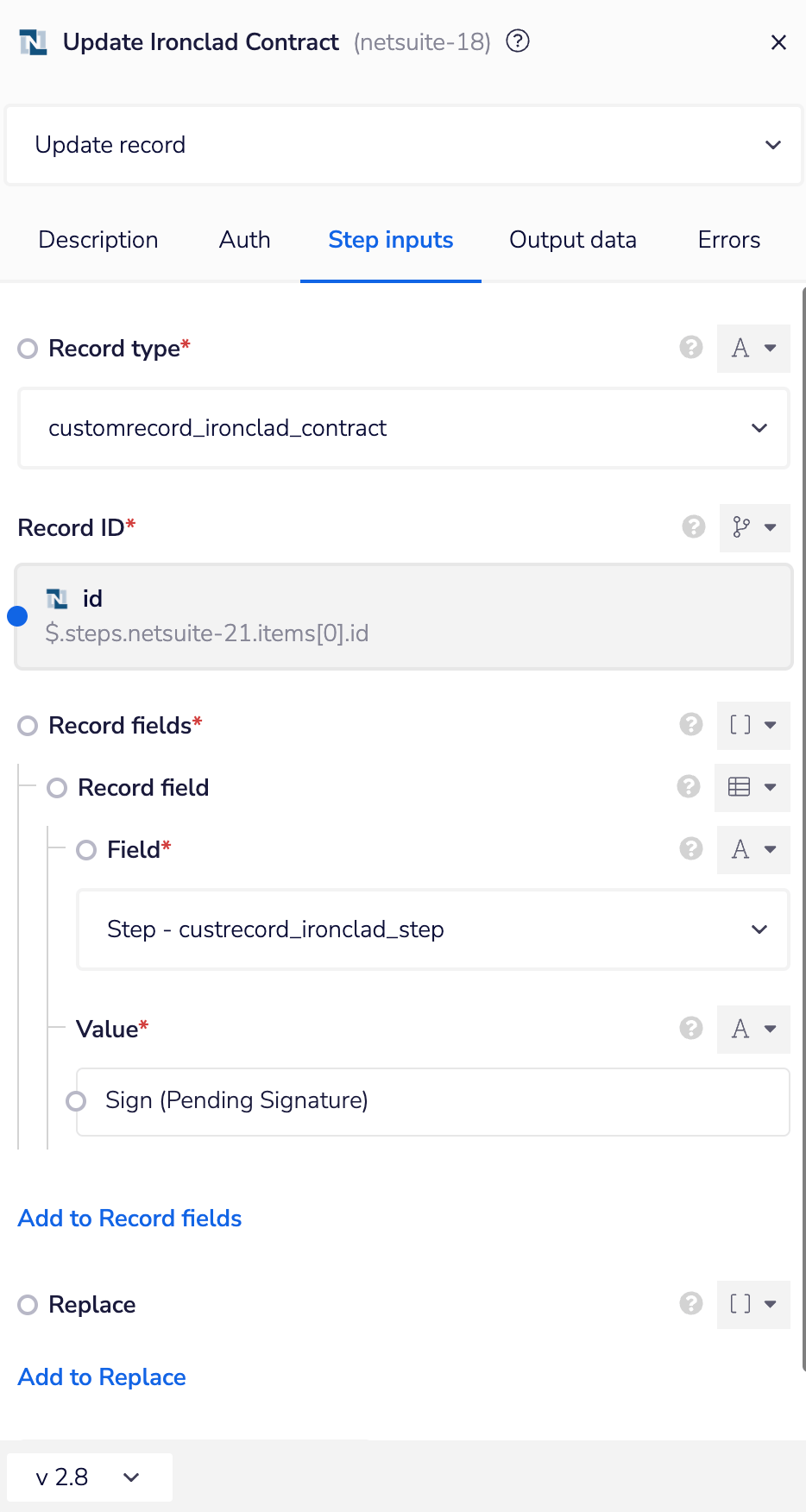The width and height of the screenshot is (806, 1512).
Task: Open the object type selector for Record field
Action: [751, 787]
